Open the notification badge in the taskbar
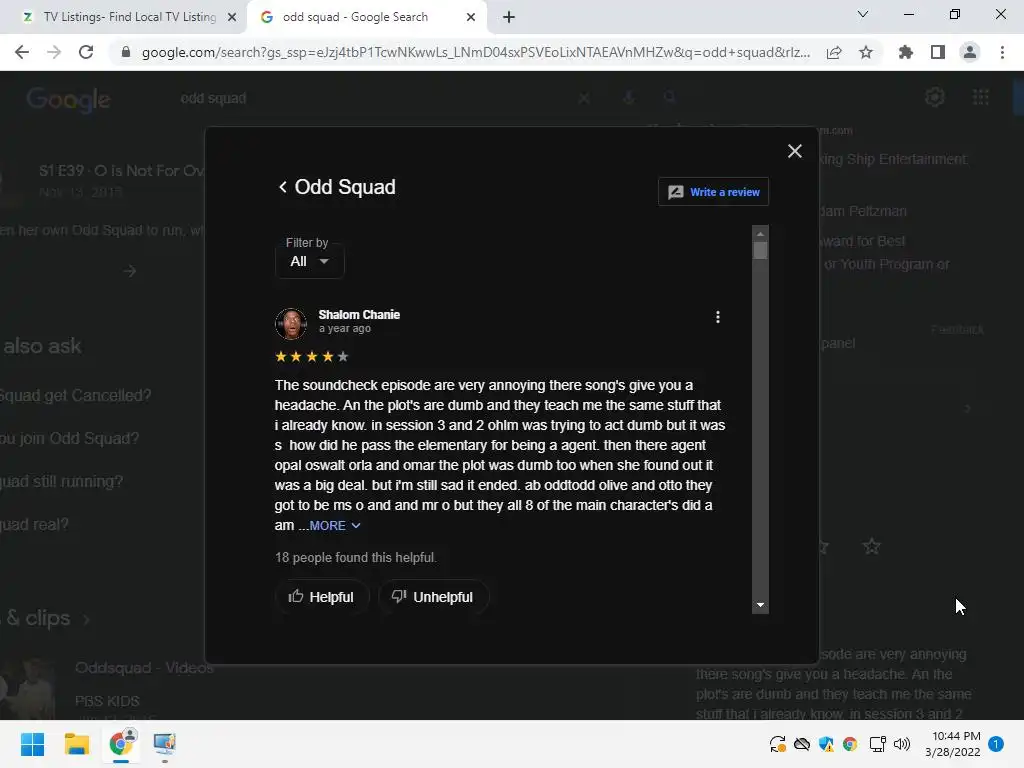Image resolution: width=1024 pixels, height=768 pixels. click(996, 744)
